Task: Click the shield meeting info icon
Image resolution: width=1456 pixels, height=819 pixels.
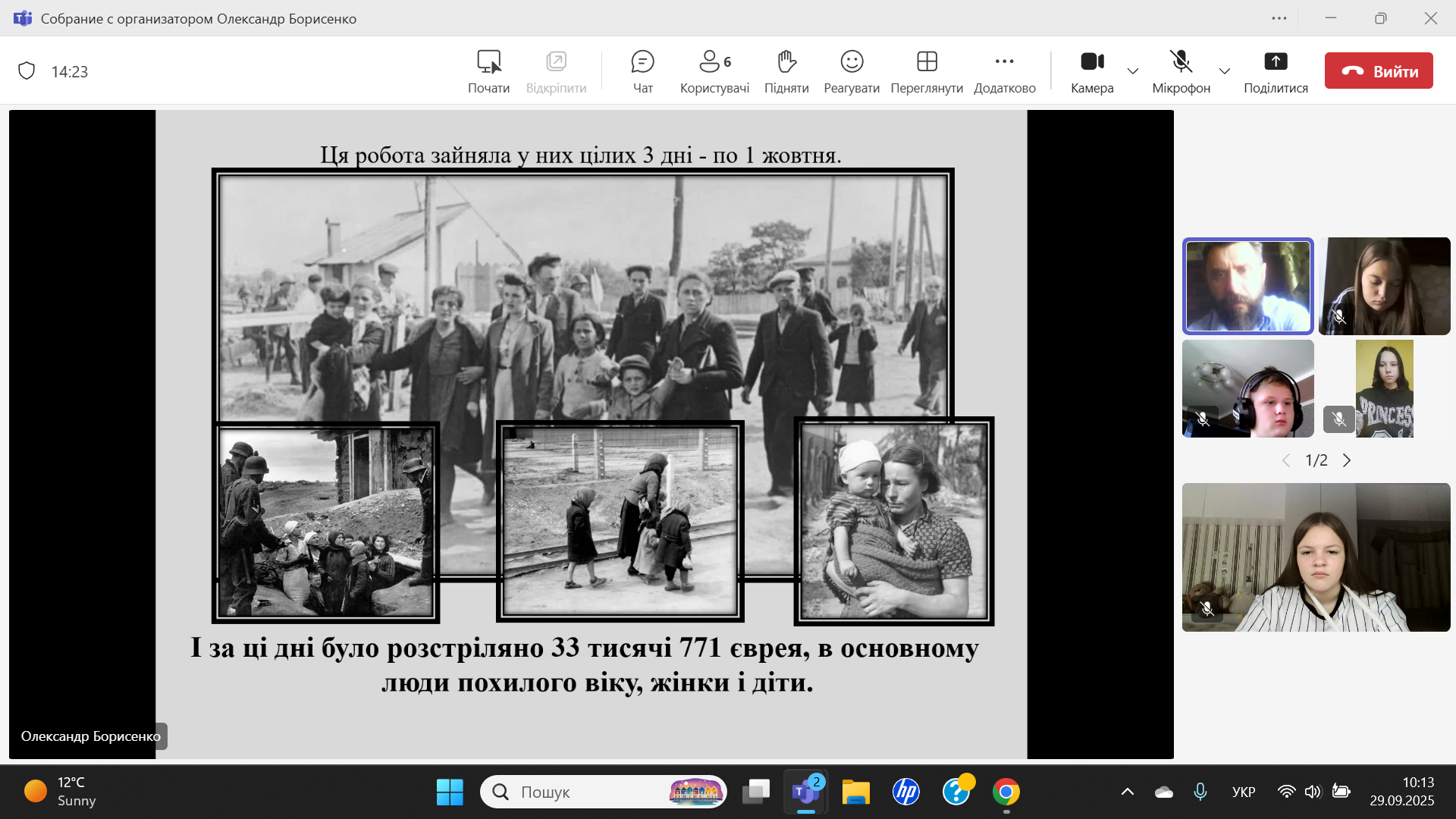Action: 27,71
